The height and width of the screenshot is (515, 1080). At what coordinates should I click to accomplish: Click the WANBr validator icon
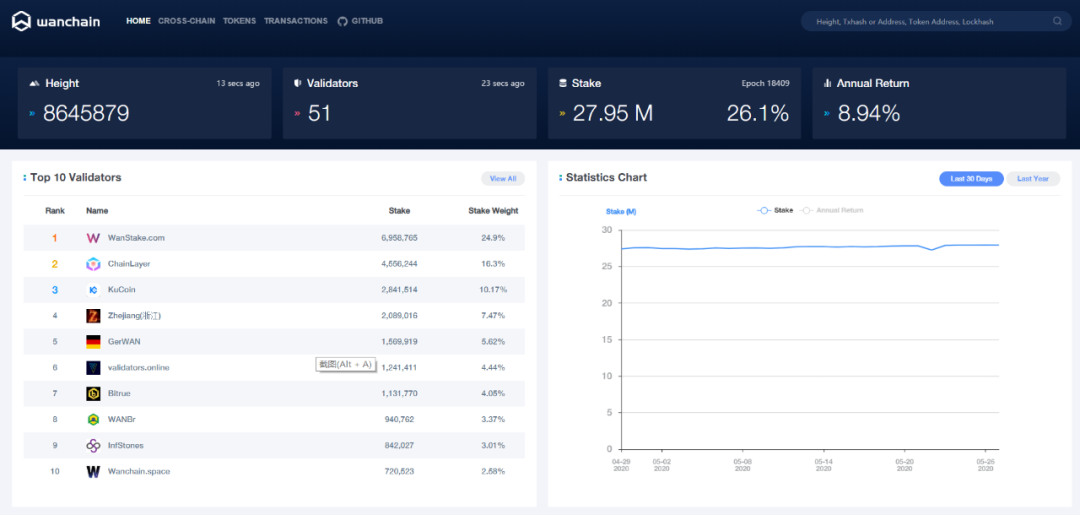click(93, 419)
